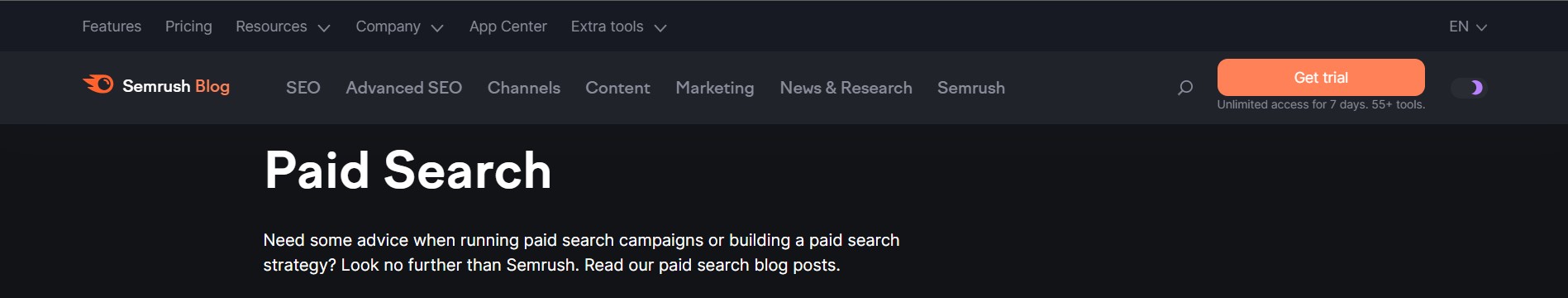
Task: Click the Get trial button
Action: coord(1321,77)
